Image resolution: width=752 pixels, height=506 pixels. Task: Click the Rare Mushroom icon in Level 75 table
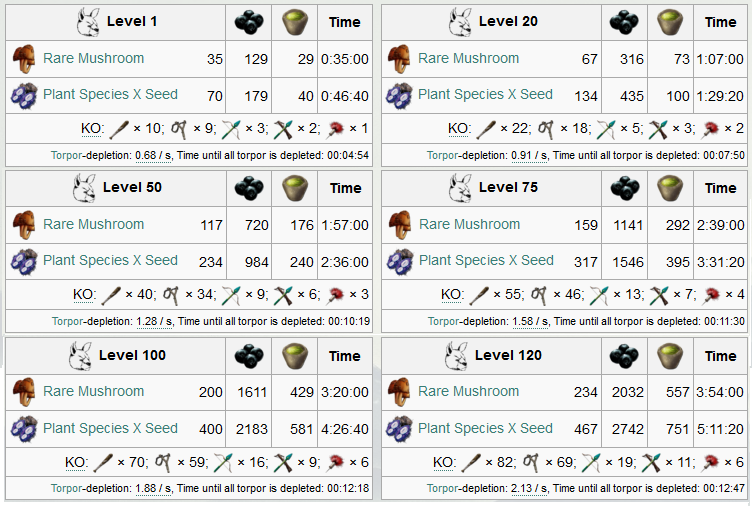tap(400, 224)
